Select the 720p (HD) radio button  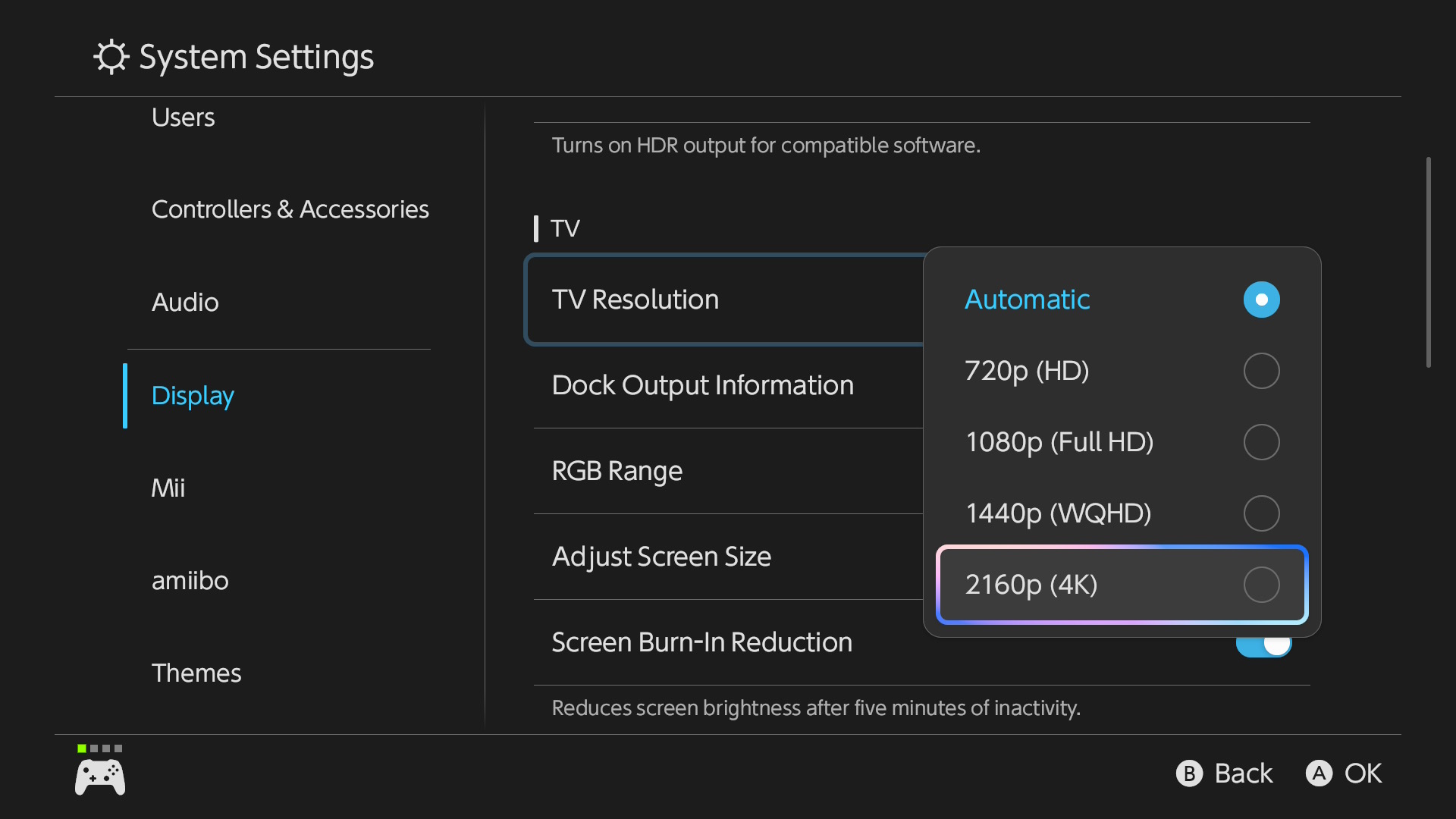click(x=1262, y=371)
